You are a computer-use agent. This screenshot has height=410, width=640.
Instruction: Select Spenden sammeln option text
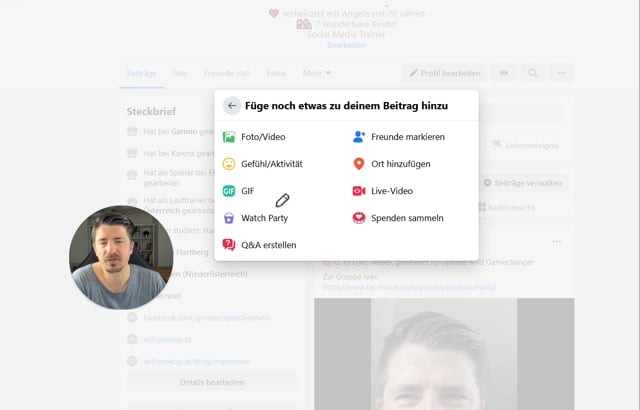(x=407, y=218)
